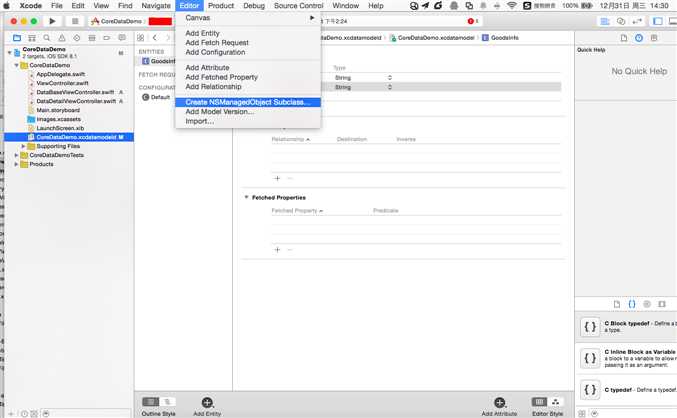The width and height of the screenshot is (677, 418).
Task: Select the Standard editor icon
Action: coord(605,21)
